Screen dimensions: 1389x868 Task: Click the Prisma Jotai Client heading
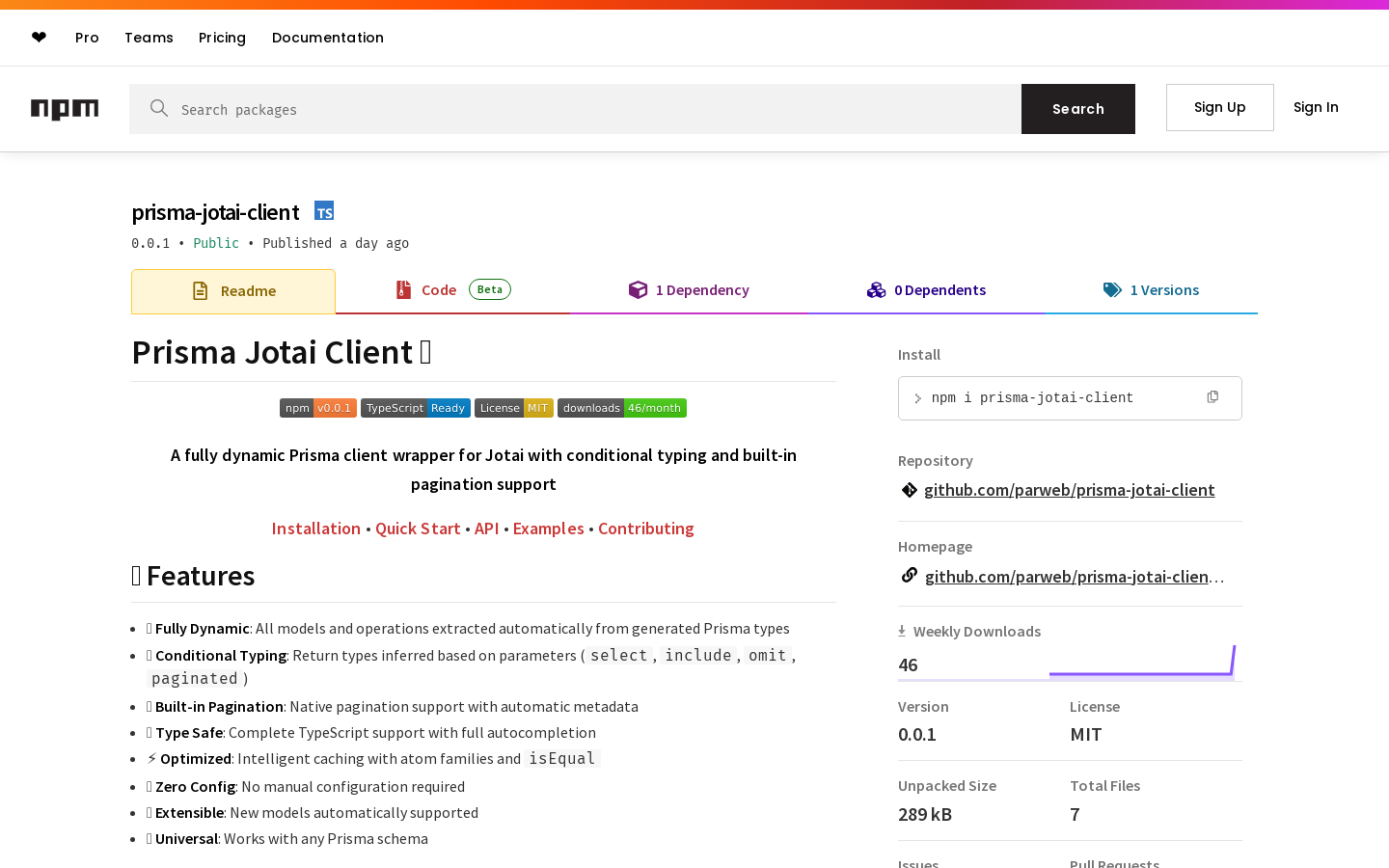pos(282,352)
